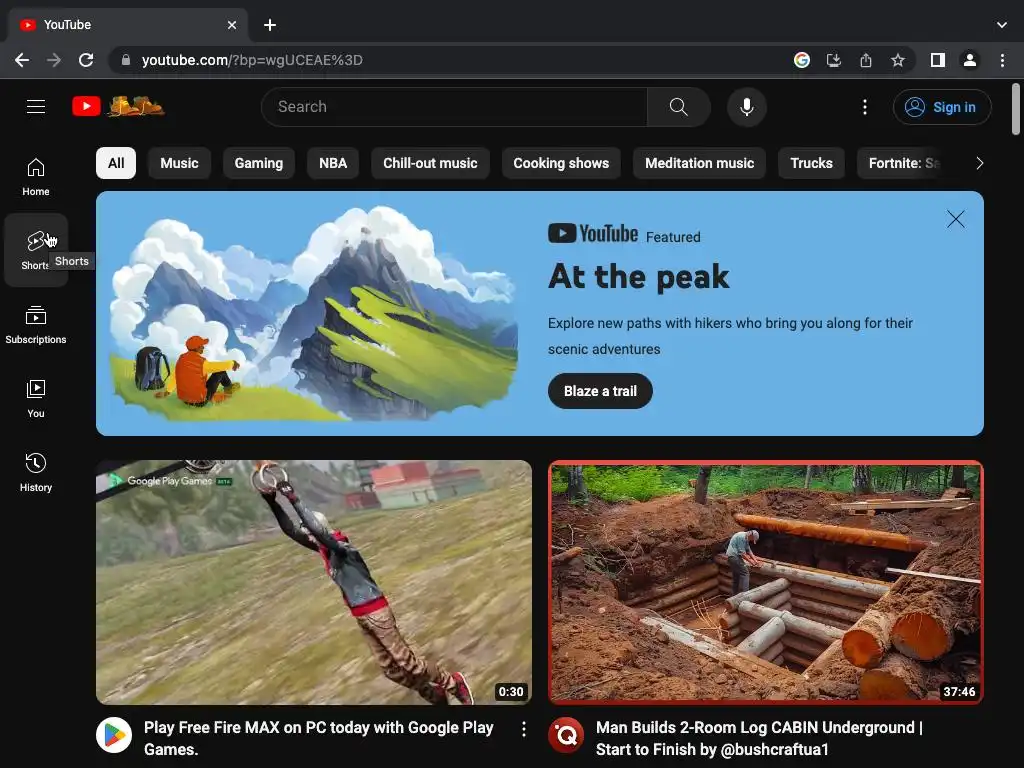The height and width of the screenshot is (768, 1024).
Task: Filter by Trucks chip
Action: click(x=811, y=163)
